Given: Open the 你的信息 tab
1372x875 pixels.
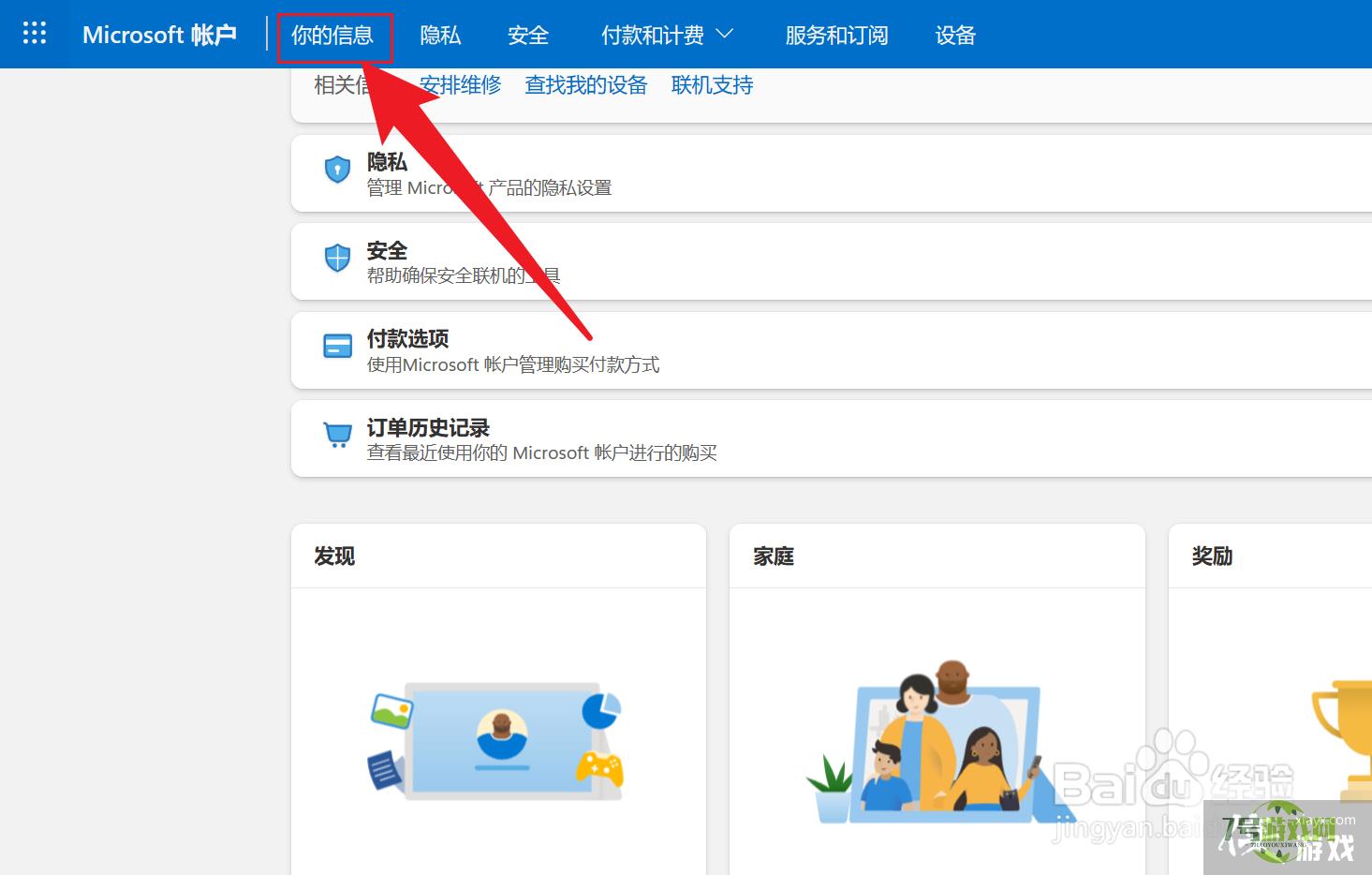Looking at the screenshot, I should tap(332, 36).
